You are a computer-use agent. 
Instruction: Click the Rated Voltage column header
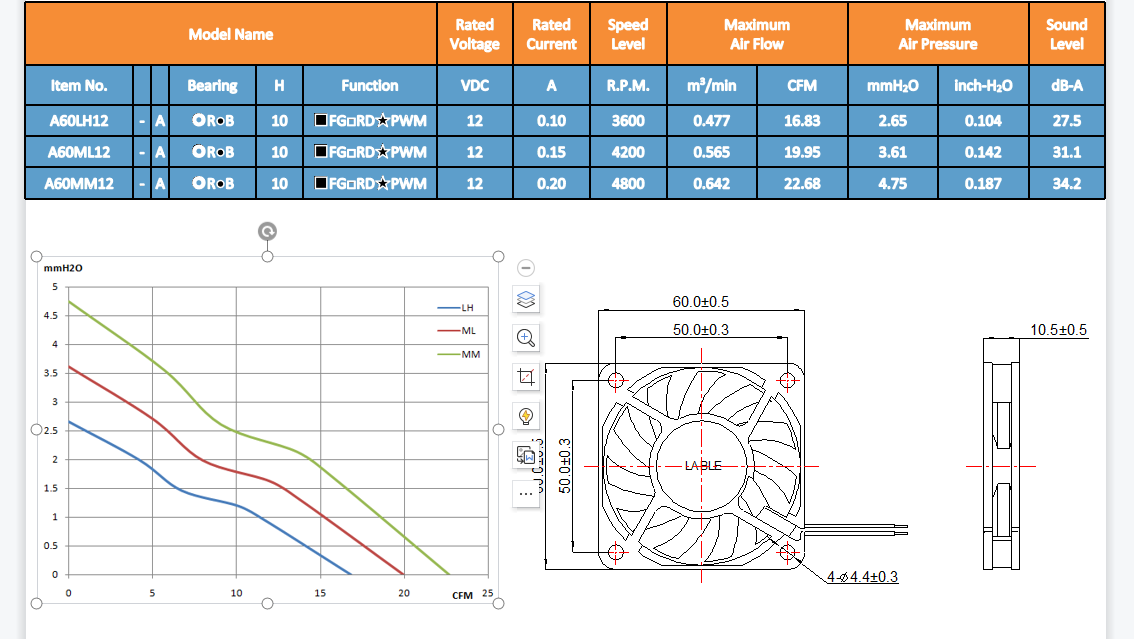[x=474, y=34]
